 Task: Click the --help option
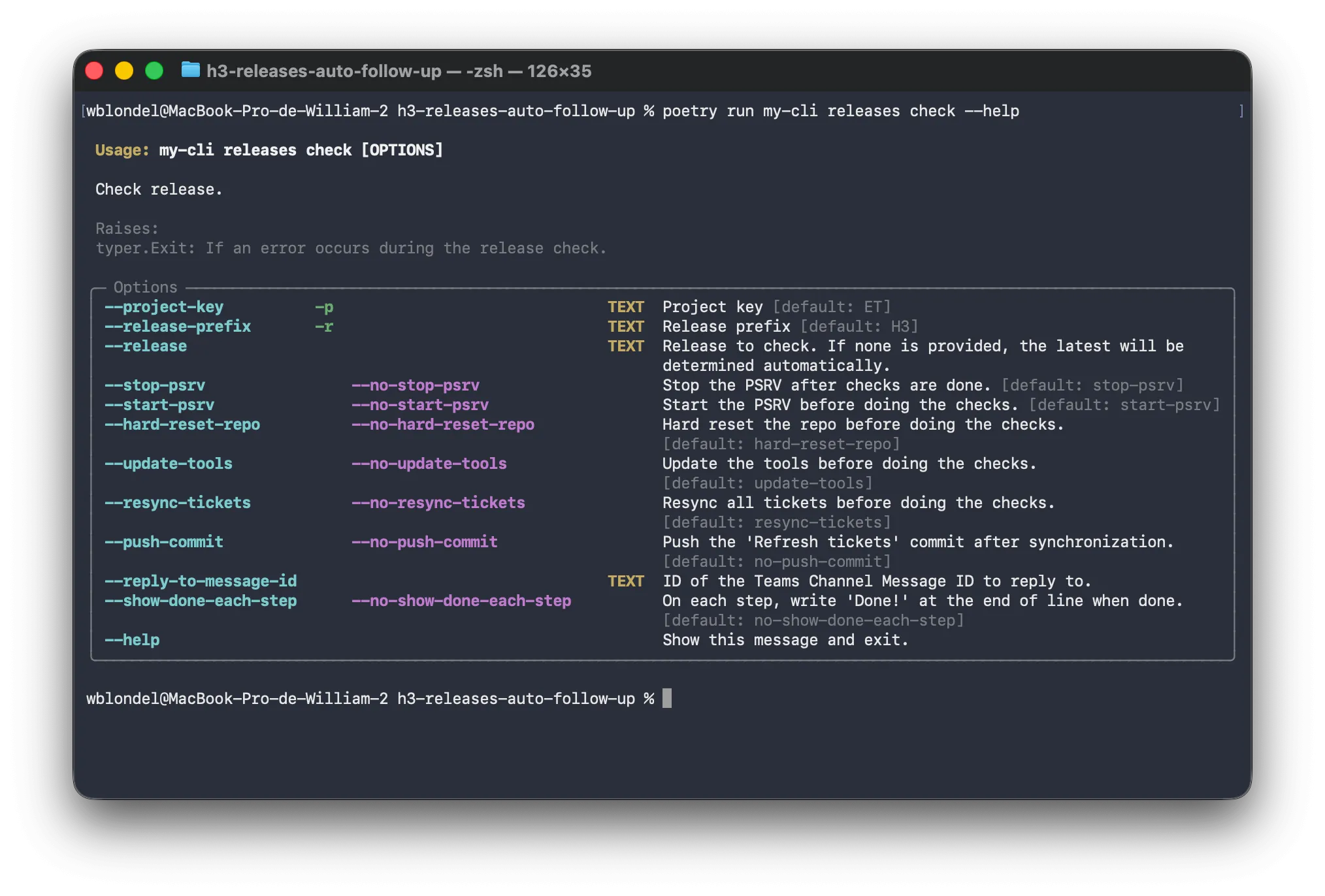click(132, 640)
